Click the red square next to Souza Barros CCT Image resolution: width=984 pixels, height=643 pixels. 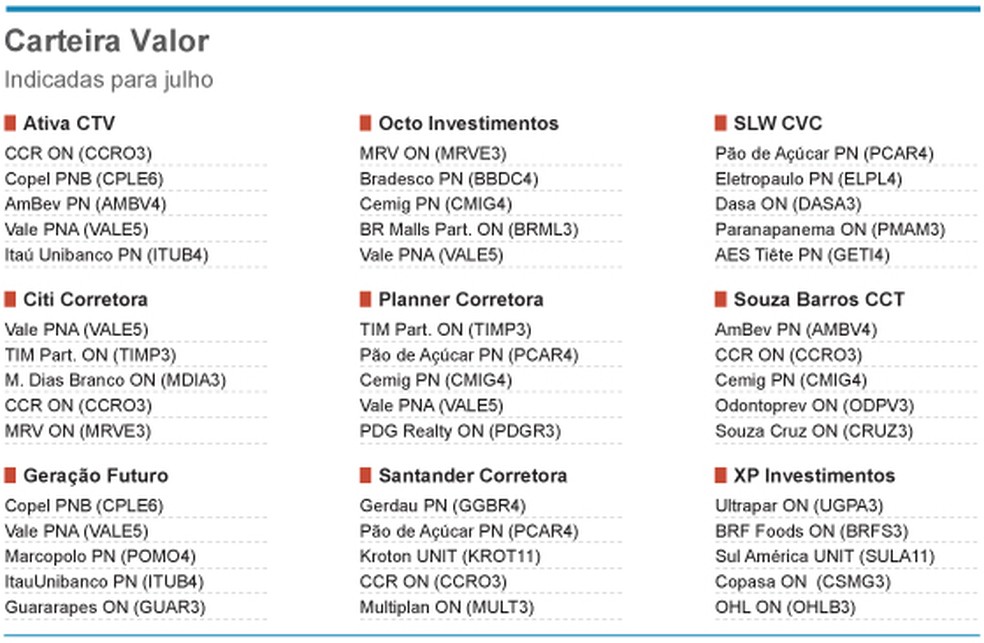click(720, 299)
